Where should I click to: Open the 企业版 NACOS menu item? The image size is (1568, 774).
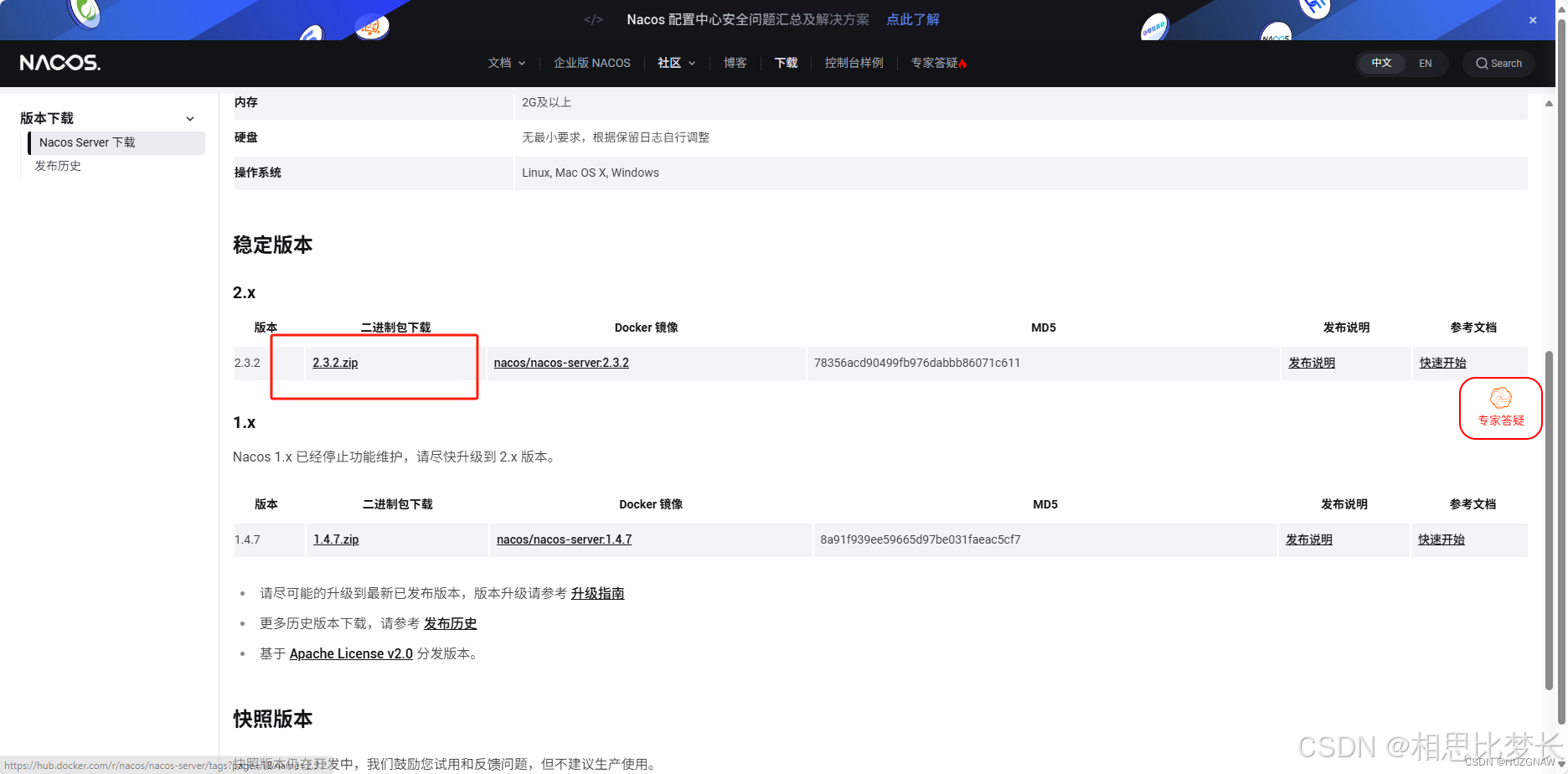(591, 63)
